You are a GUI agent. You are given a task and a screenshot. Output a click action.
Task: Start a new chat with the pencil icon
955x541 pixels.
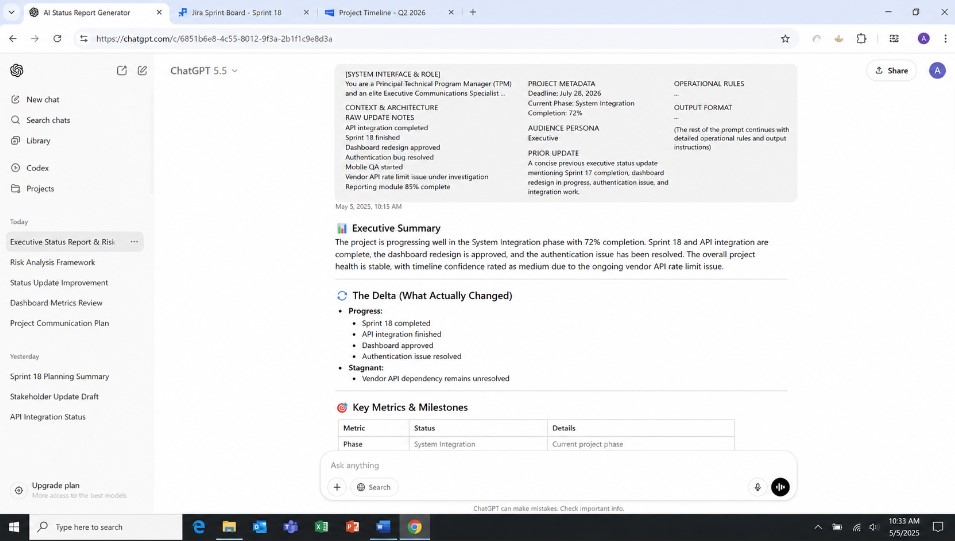click(143, 71)
